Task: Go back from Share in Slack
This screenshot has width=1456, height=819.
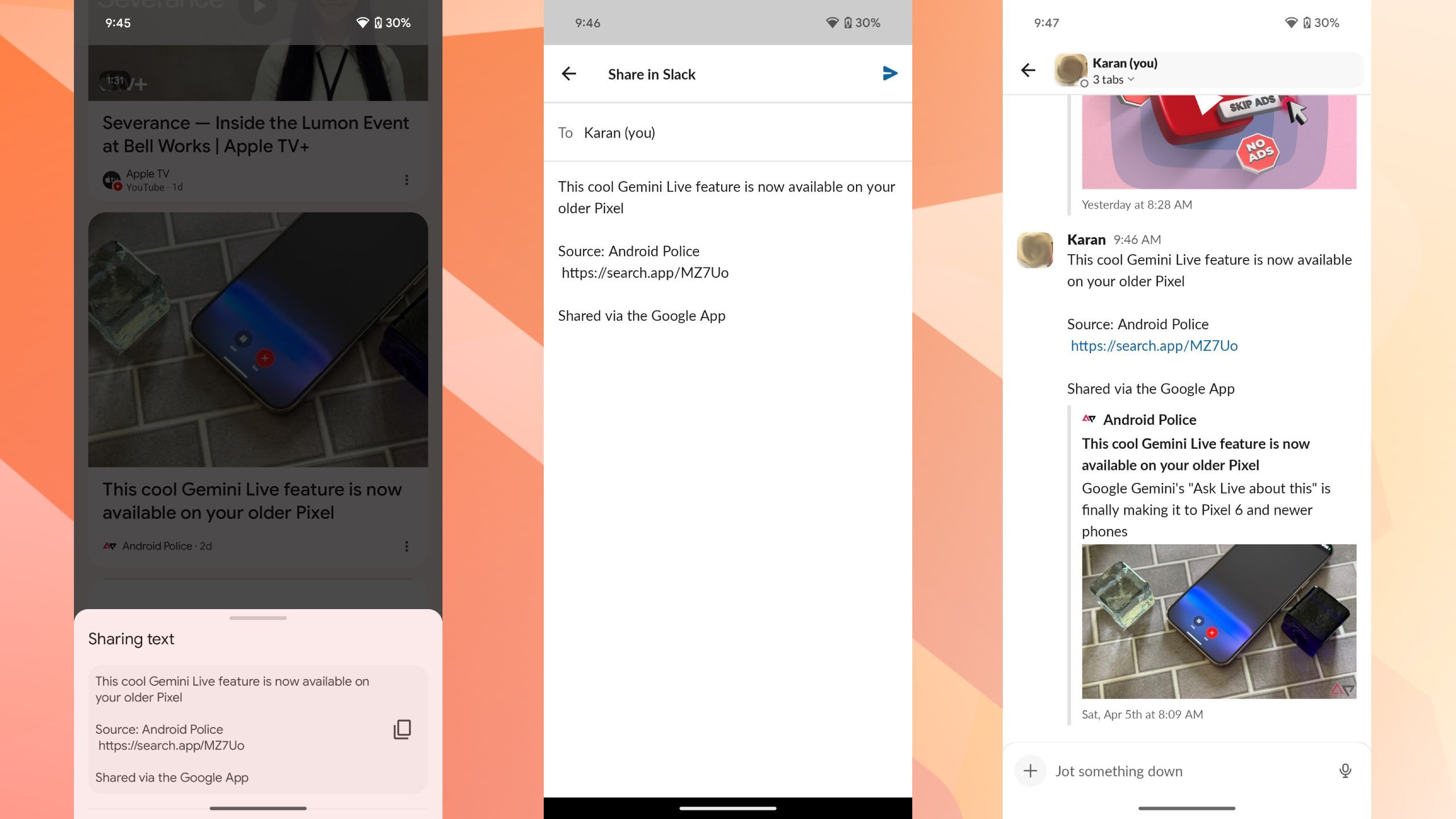Action: point(569,73)
